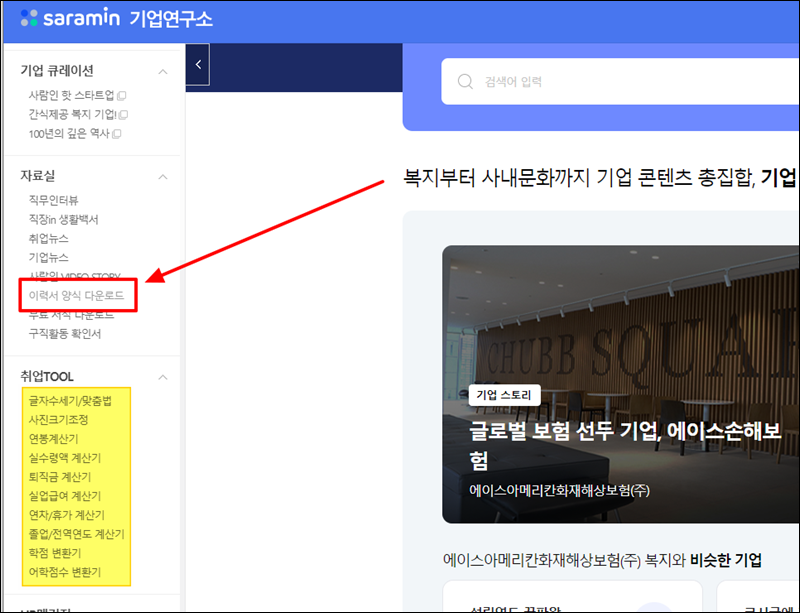Click the saramin logo
The height and width of the screenshot is (613, 800).
tap(70, 18)
